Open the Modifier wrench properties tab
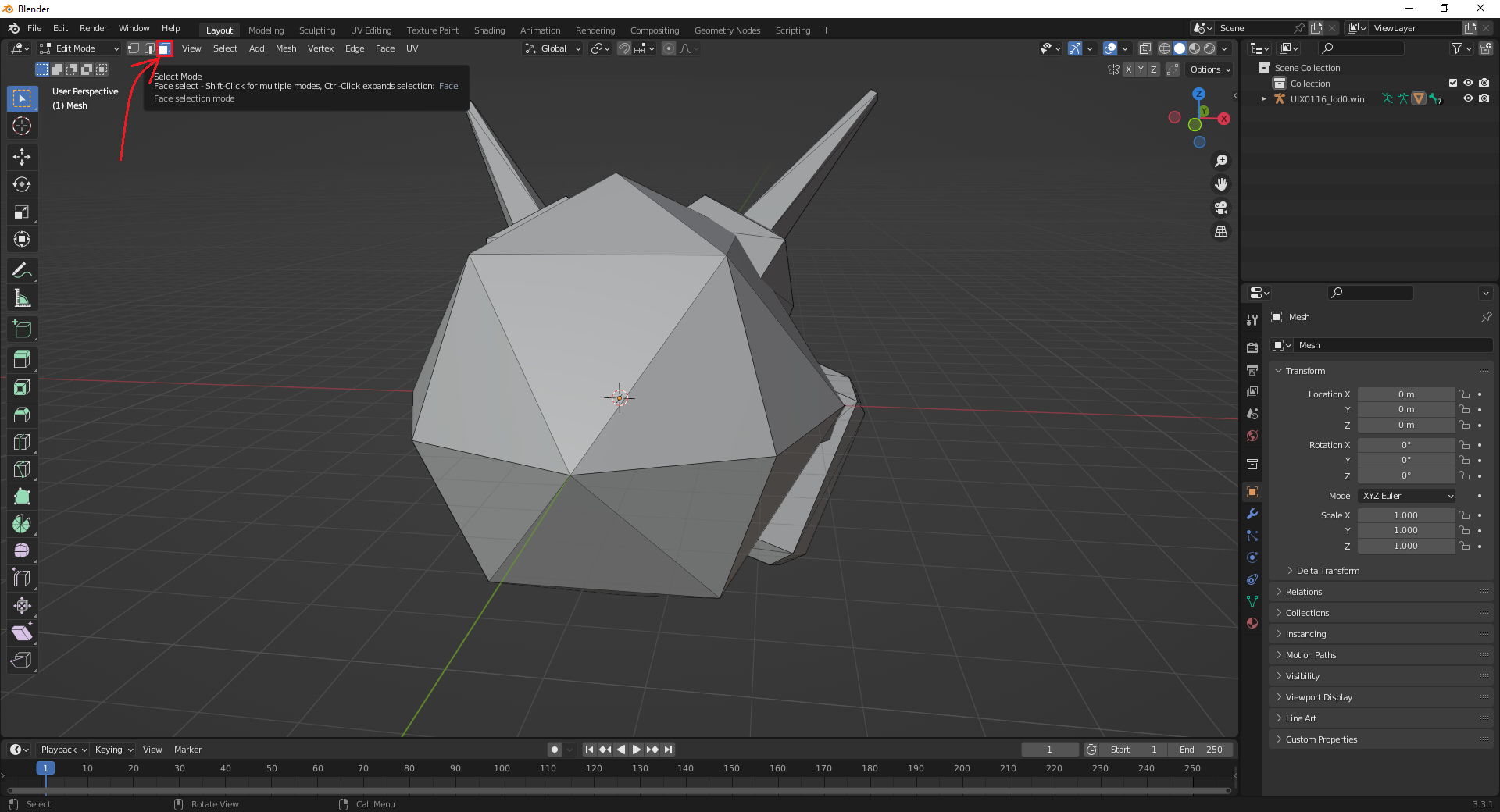The height and width of the screenshot is (812, 1500). (x=1252, y=514)
